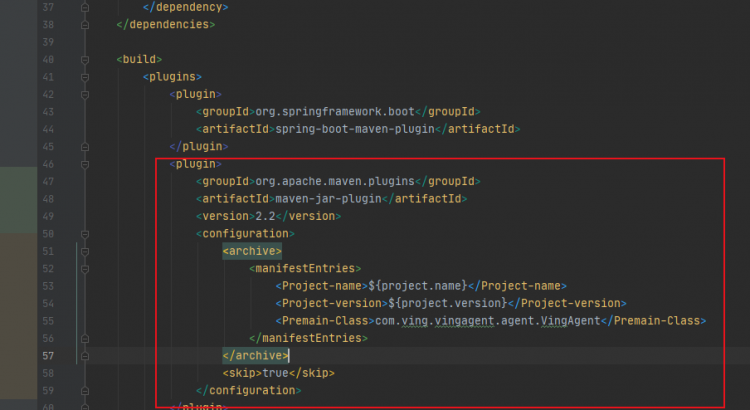This screenshot has height=410, width=750.
Task: Collapse the manifestEntries block on line 52
Action: coord(84,268)
